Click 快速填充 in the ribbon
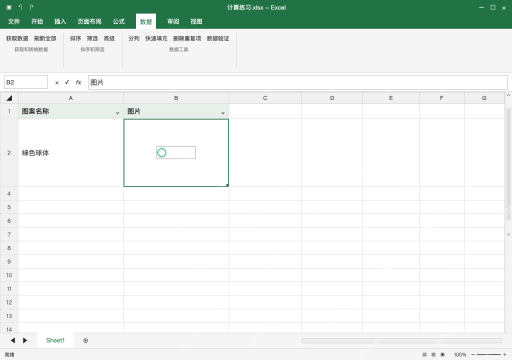This screenshot has width=512, height=360. point(156,39)
